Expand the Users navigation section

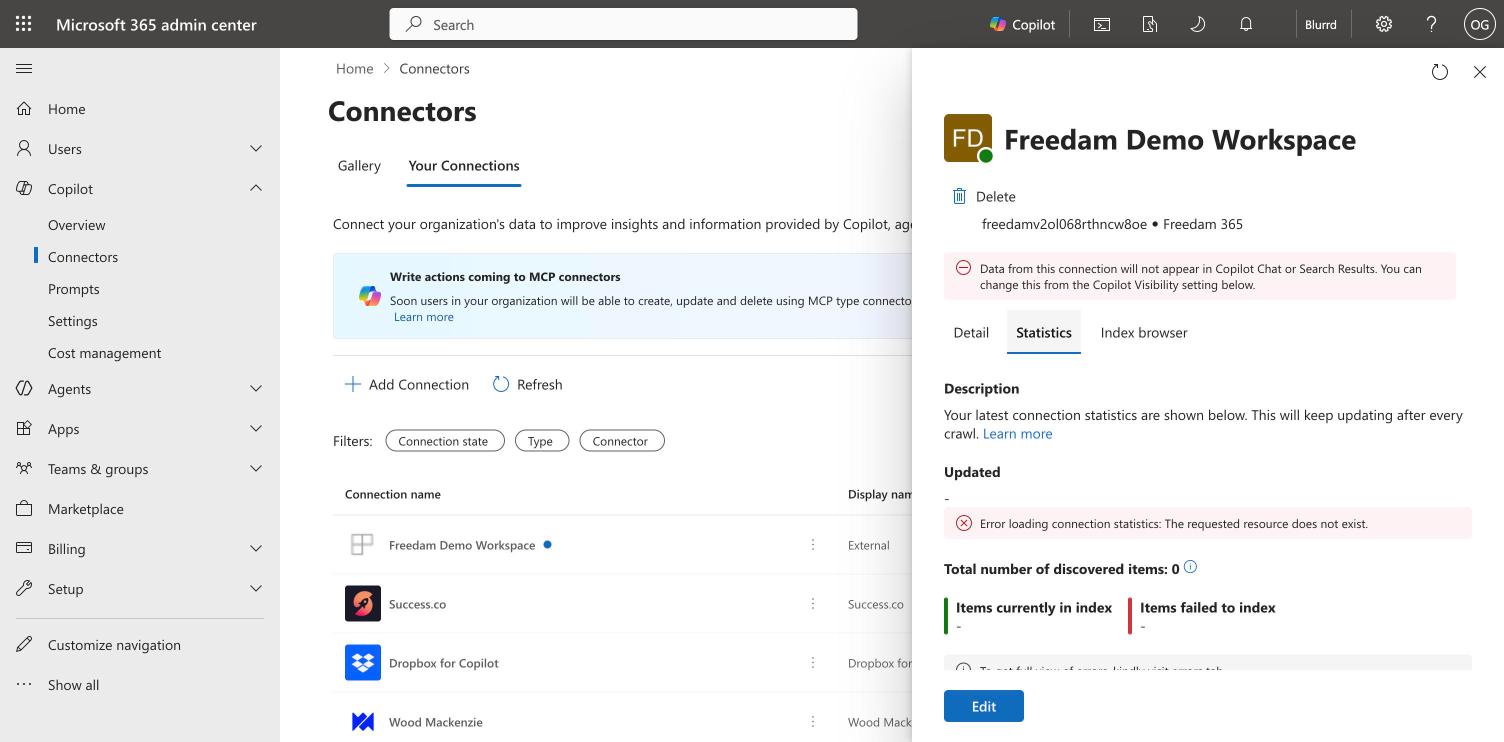[x=256, y=148]
